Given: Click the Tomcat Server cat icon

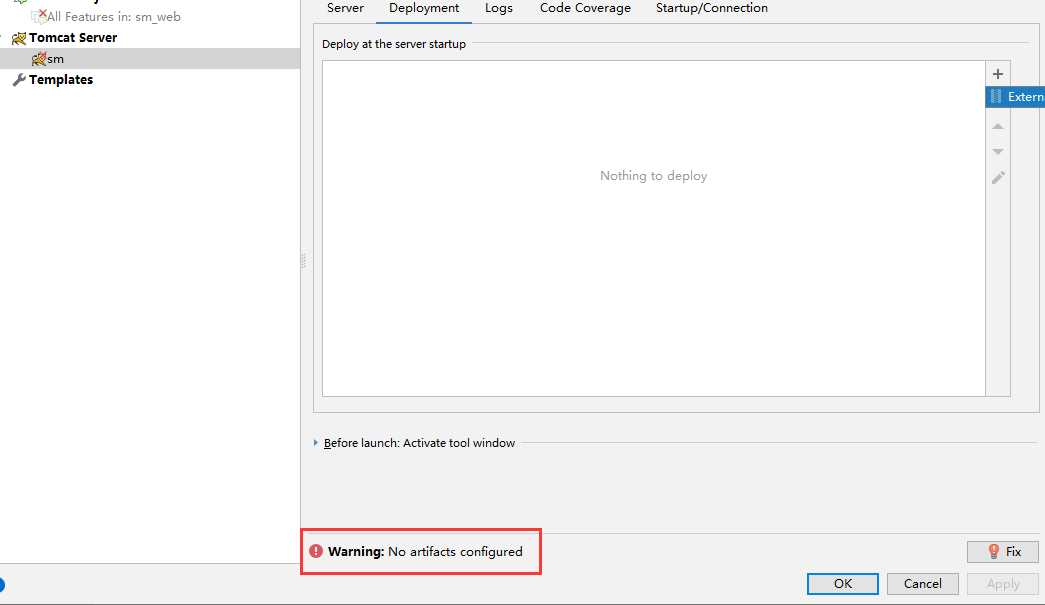Looking at the screenshot, I should [19, 38].
